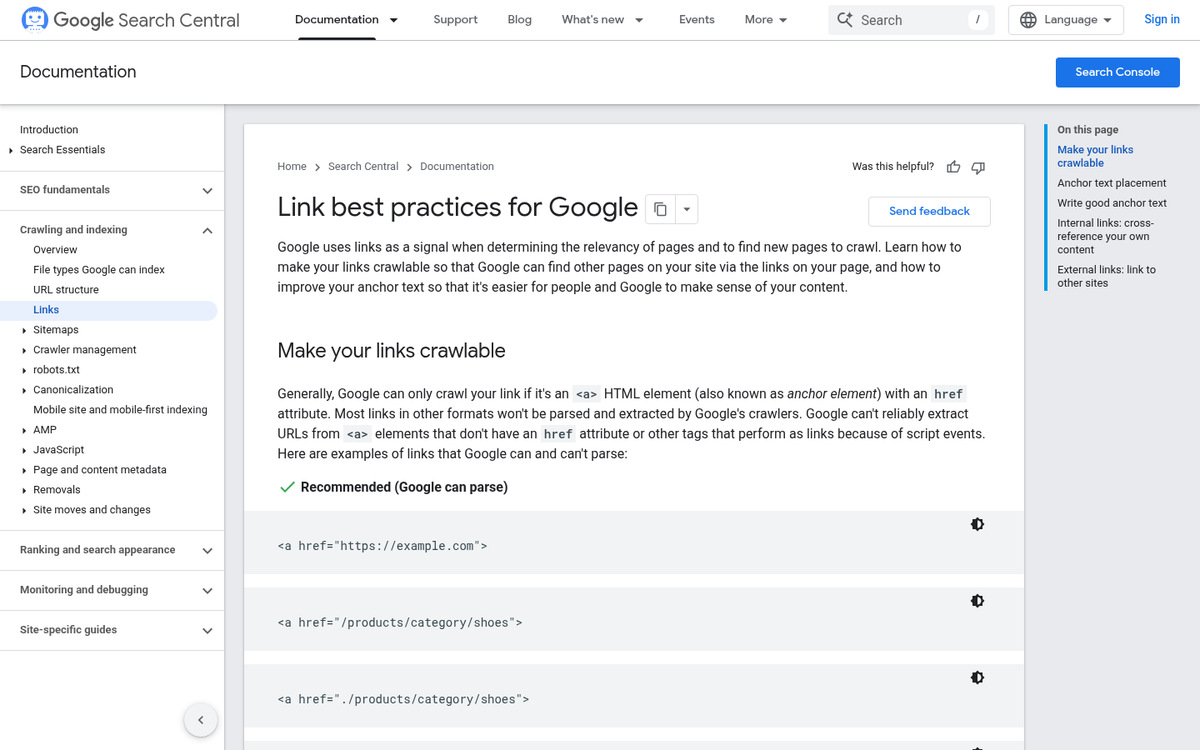Expand the Sitemaps tree item
Screen dimensions: 1200x750
click(24, 330)
